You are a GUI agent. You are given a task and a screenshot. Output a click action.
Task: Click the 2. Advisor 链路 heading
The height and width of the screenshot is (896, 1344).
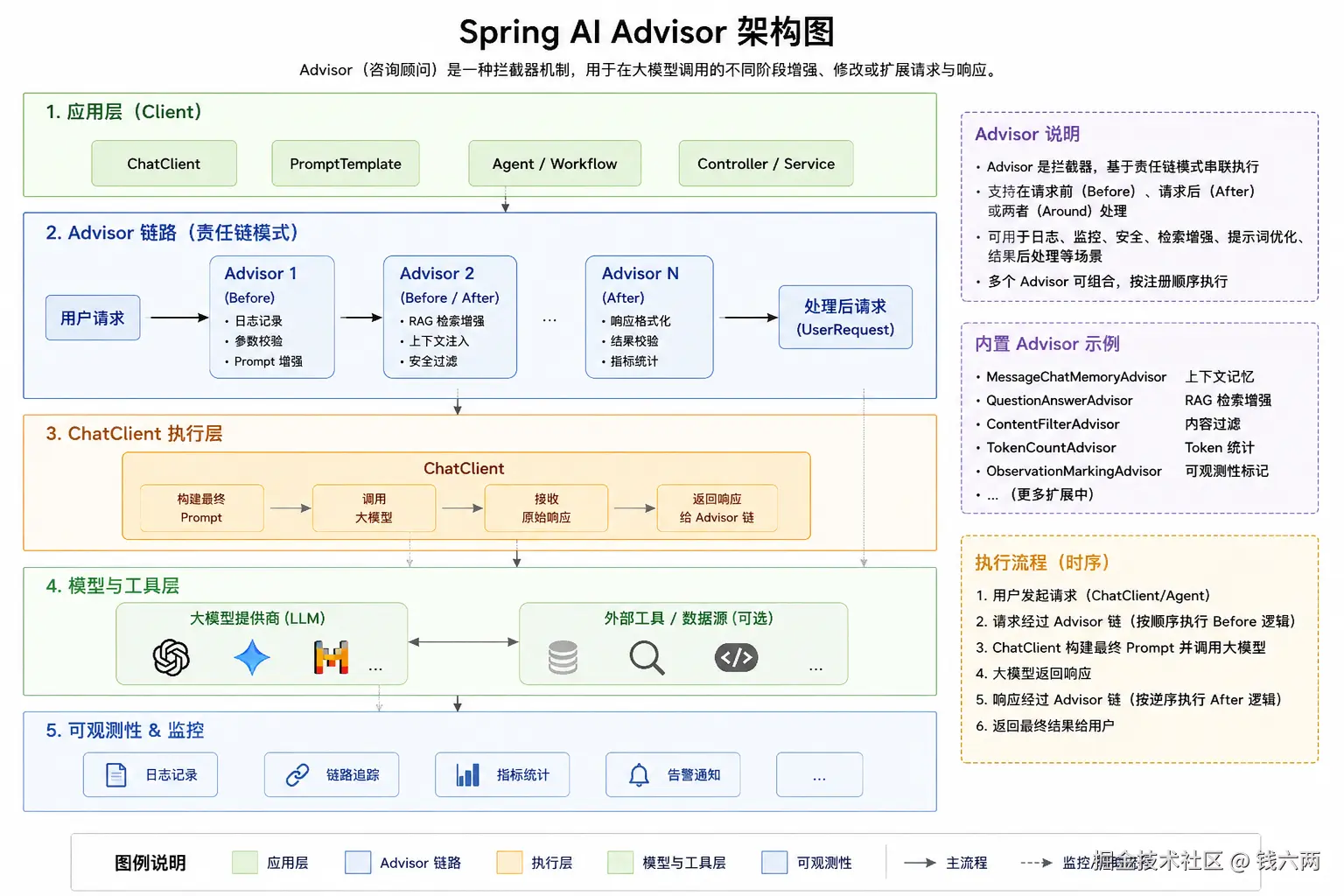(171, 233)
